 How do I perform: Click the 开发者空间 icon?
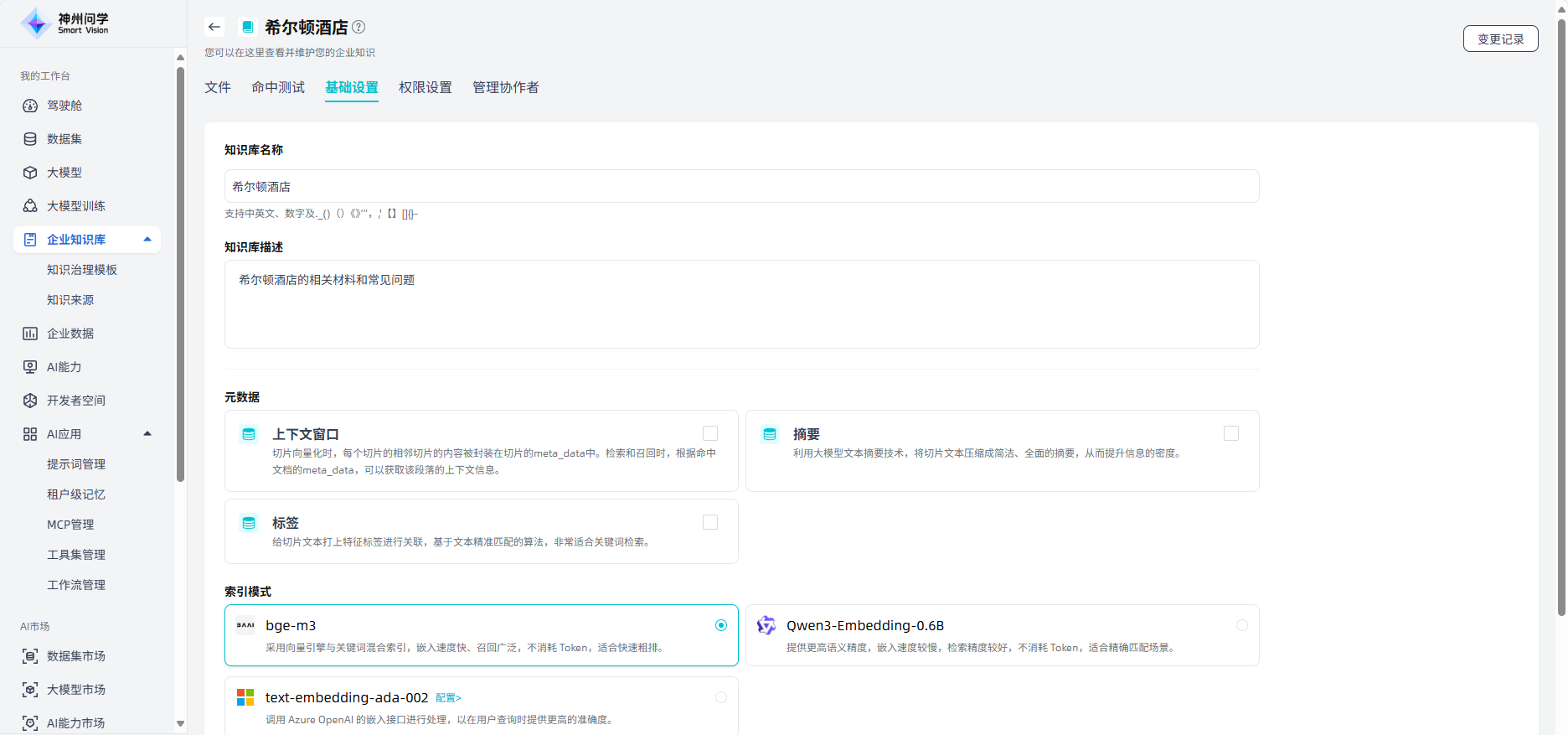click(30, 401)
